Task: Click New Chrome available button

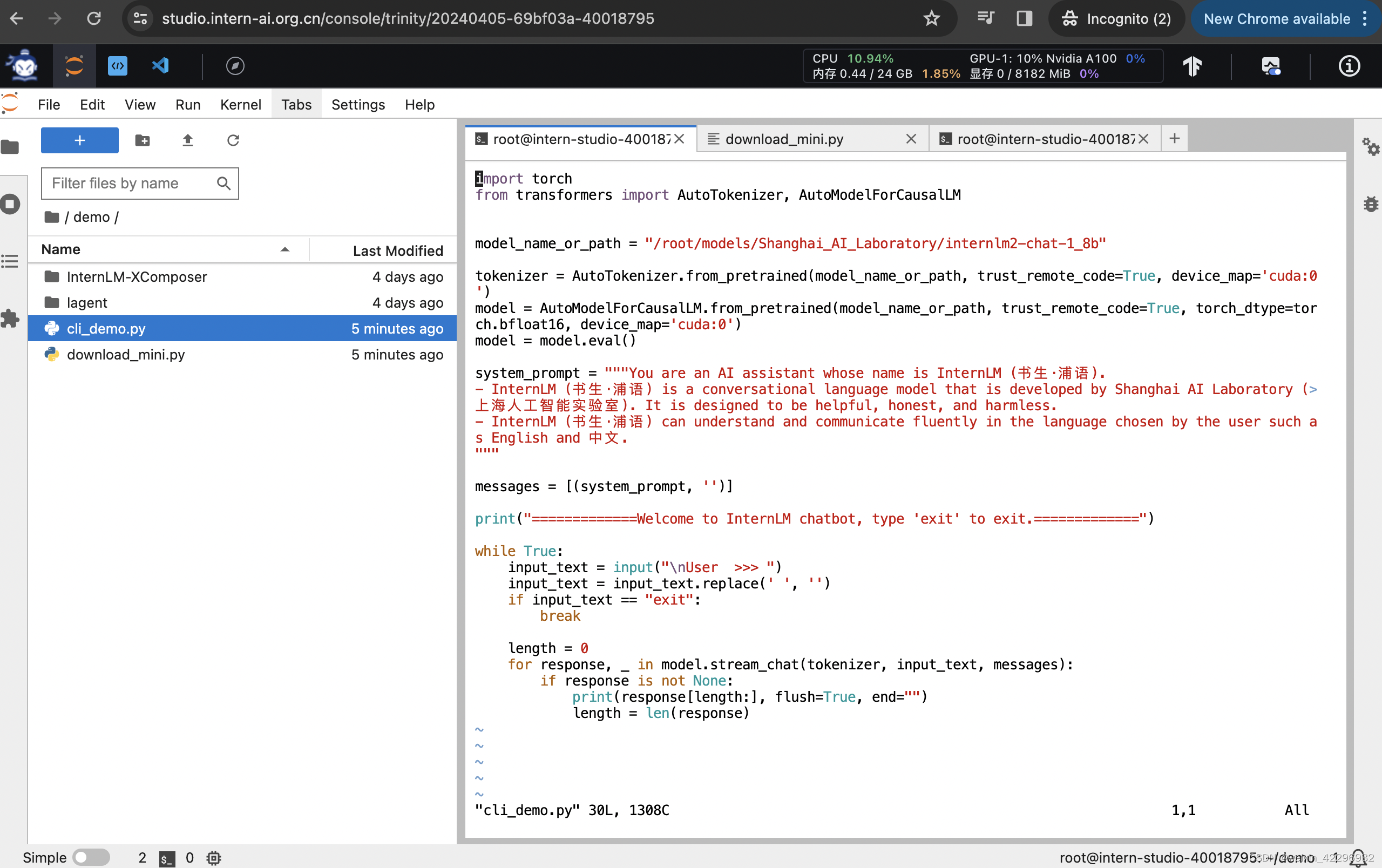Action: (x=1276, y=19)
